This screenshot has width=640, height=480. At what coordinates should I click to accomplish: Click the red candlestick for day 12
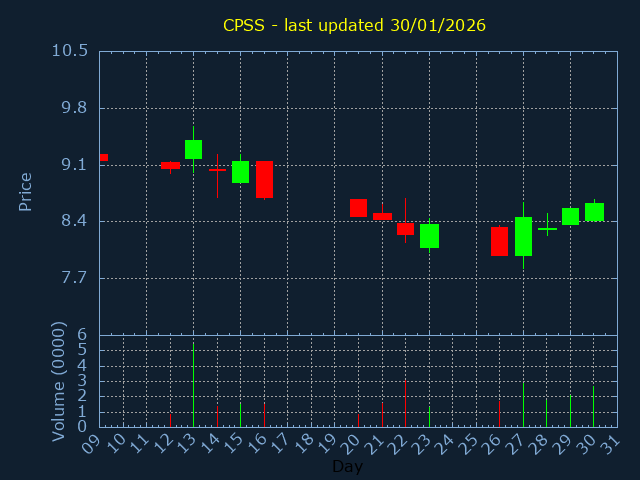(x=170, y=165)
